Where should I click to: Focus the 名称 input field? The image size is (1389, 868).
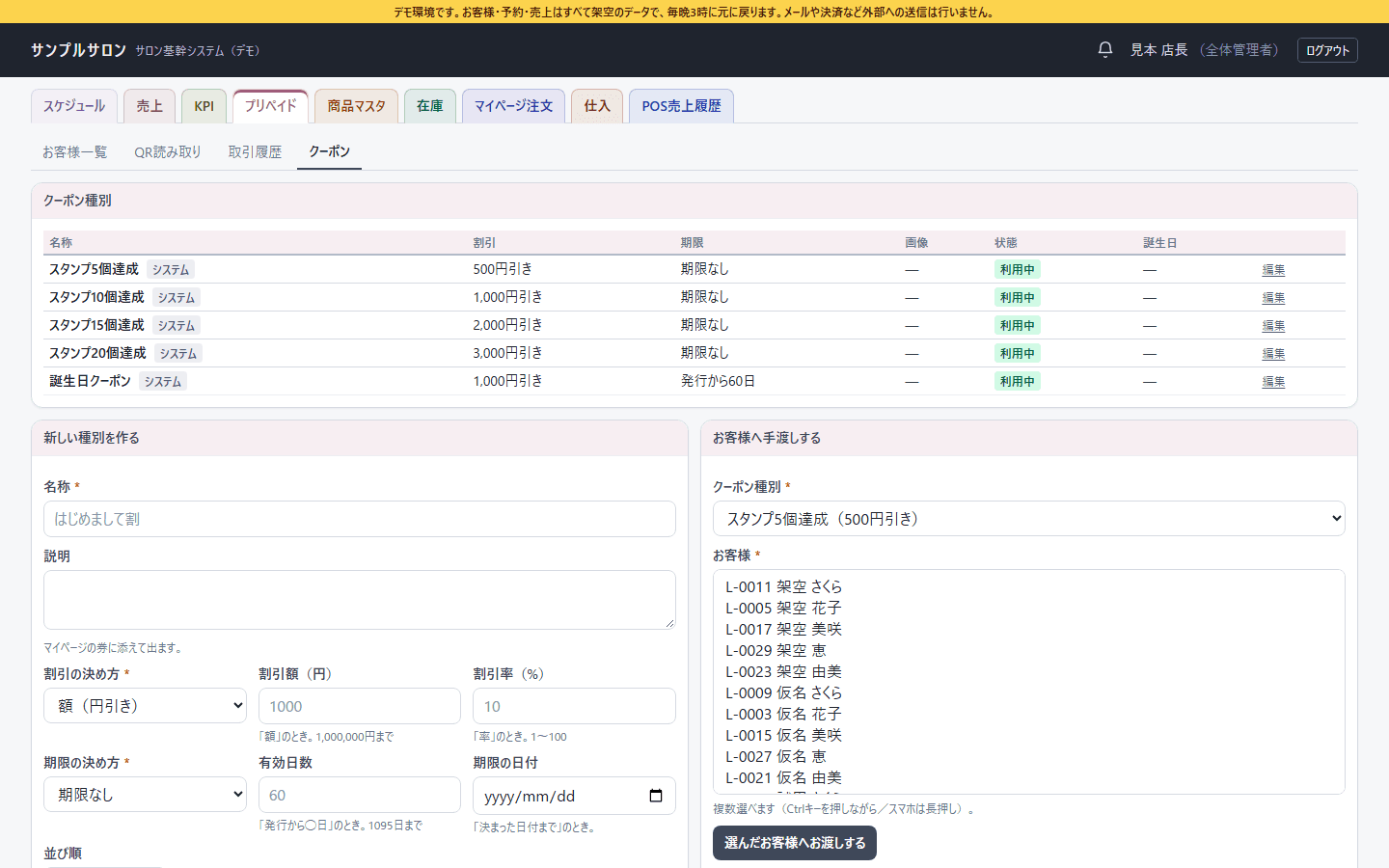(359, 519)
